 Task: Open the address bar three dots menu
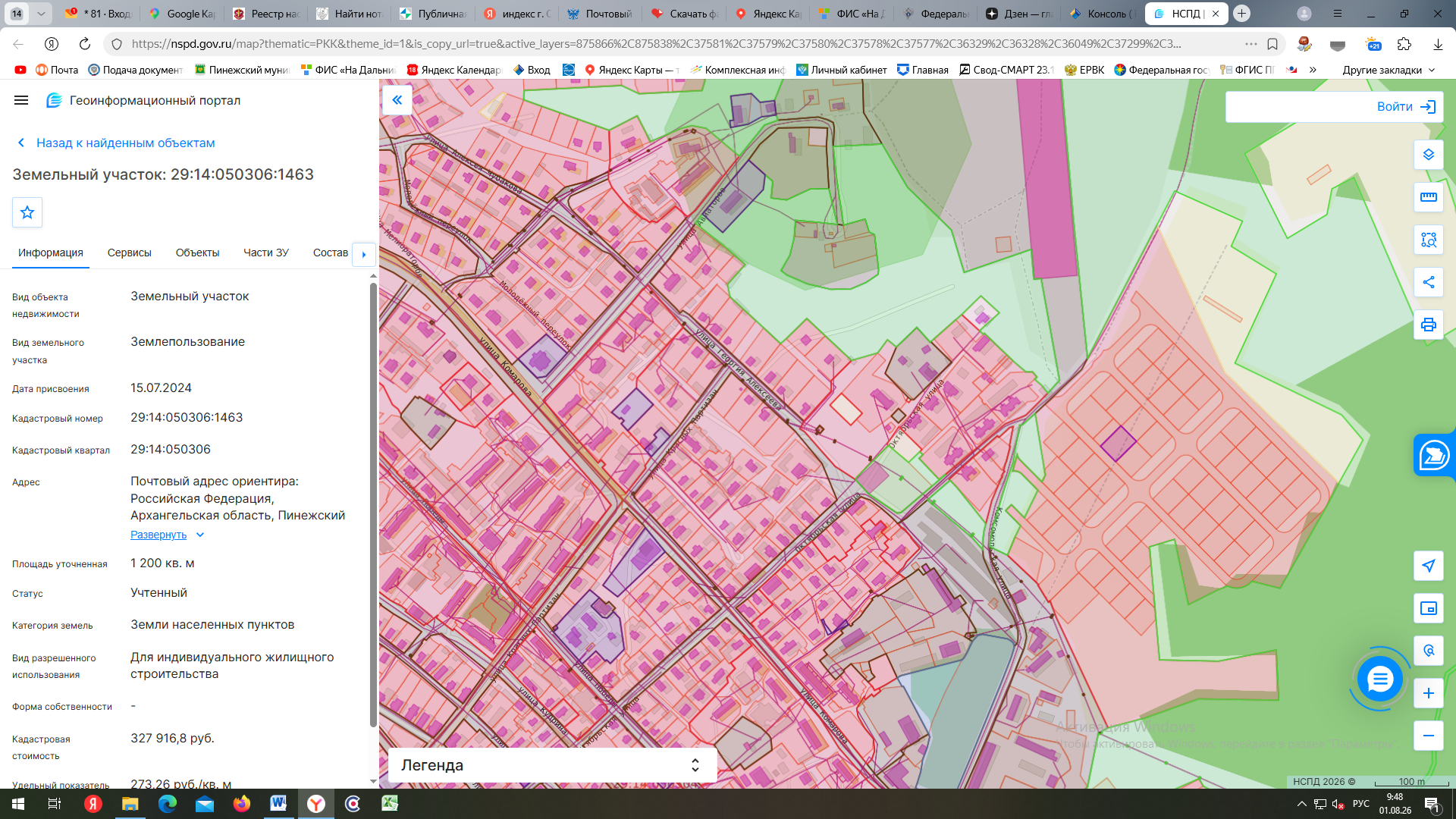tap(1251, 44)
